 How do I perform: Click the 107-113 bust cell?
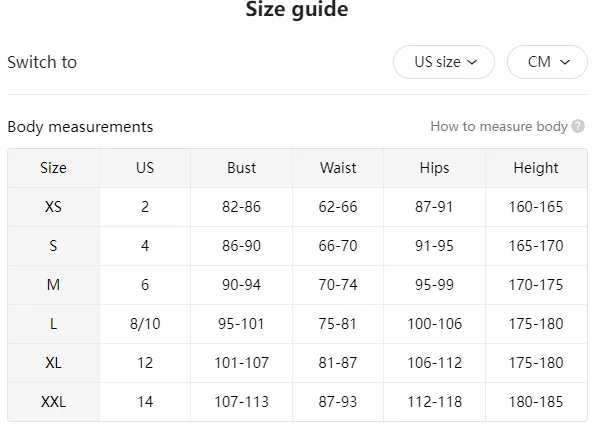point(241,402)
